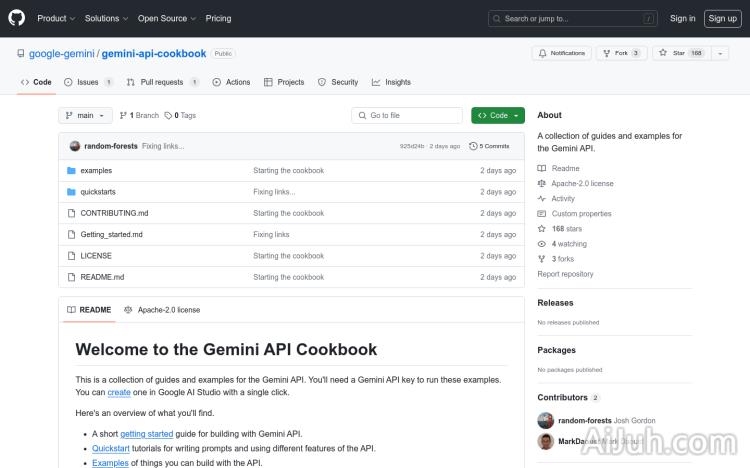Expand the Solutions menu
The width and height of the screenshot is (750, 468).
(x=106, y=18)
